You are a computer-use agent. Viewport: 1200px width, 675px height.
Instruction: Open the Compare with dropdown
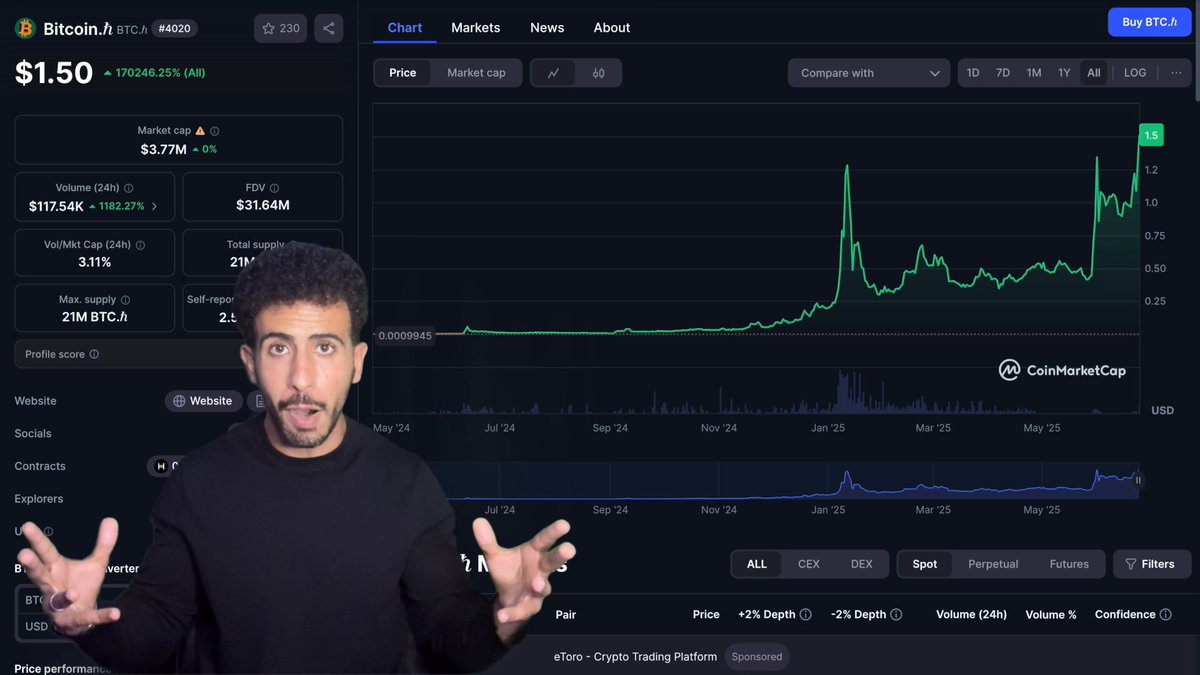869,73
